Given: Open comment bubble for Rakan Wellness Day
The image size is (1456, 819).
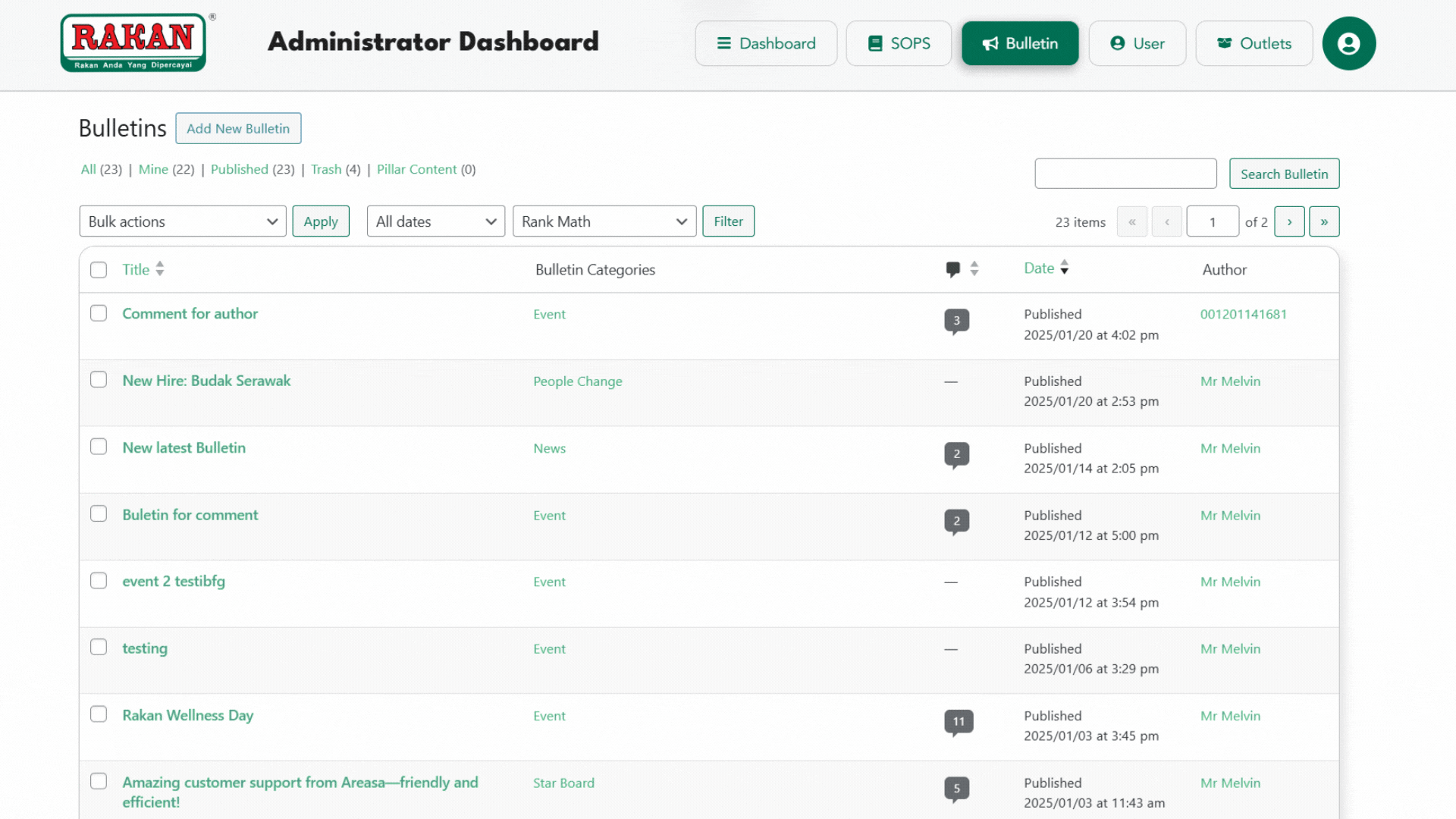Looking at the screenshot, I should (958, 721).
